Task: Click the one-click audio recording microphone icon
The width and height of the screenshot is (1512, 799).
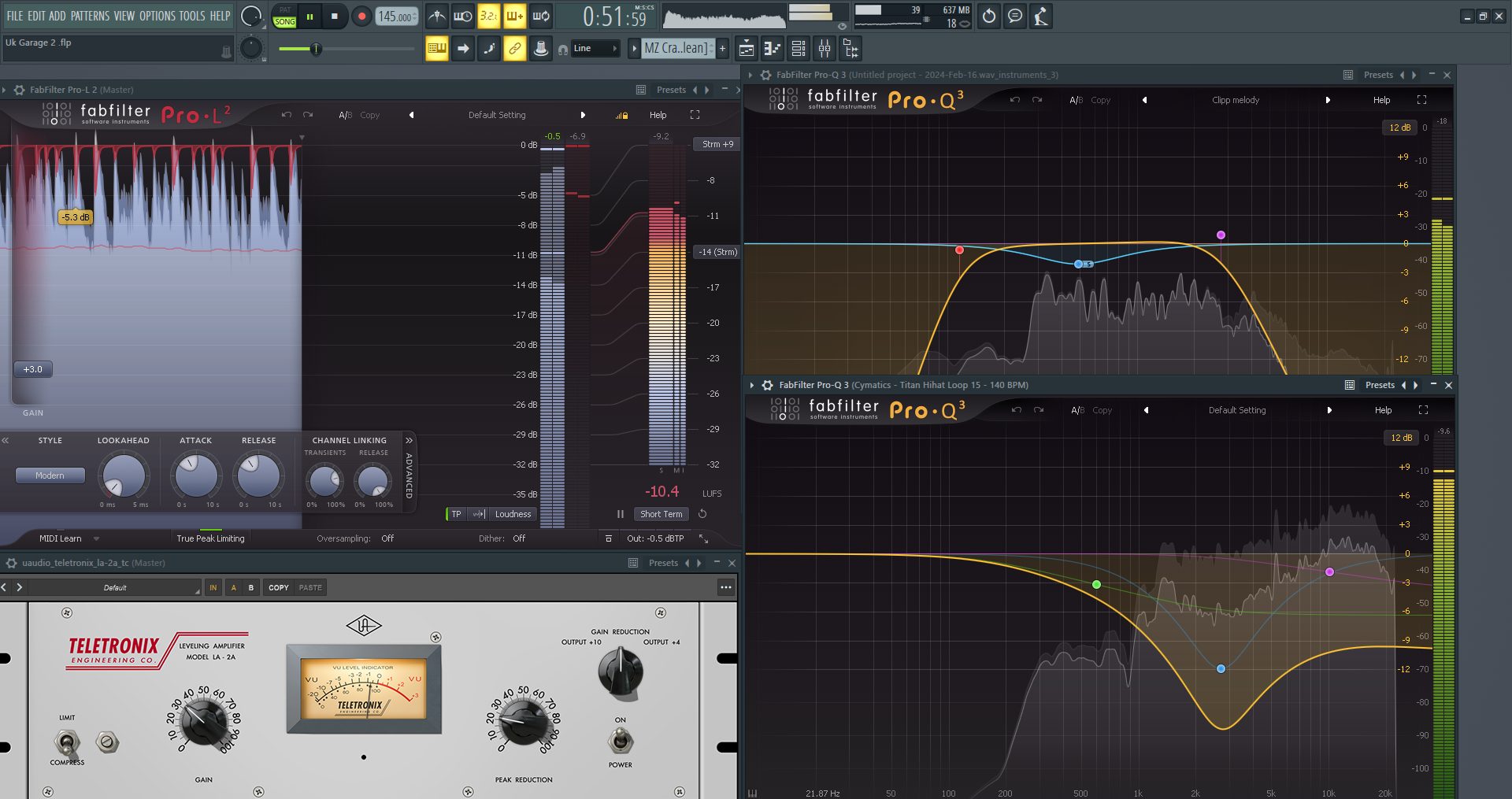Action: click(1041, 16)
